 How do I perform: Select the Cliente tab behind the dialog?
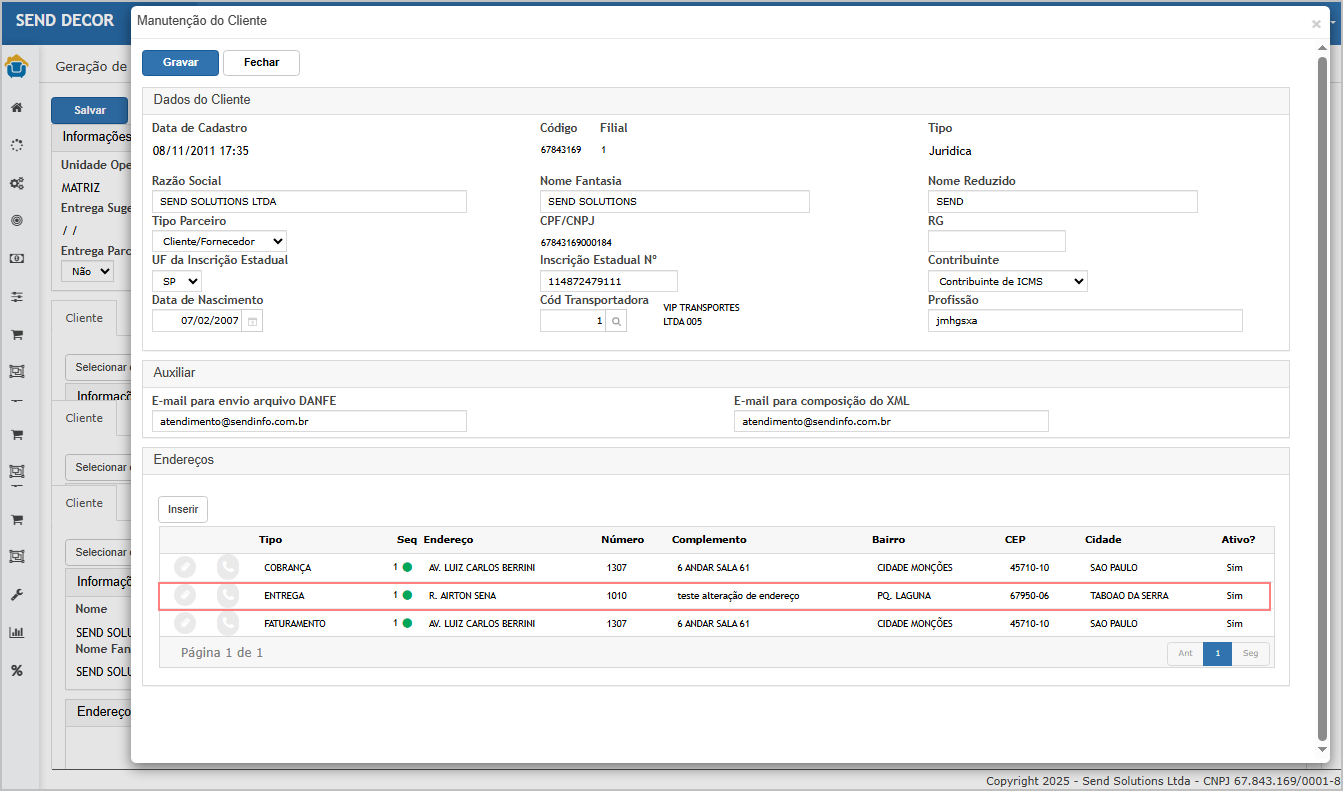click(84, 318)
